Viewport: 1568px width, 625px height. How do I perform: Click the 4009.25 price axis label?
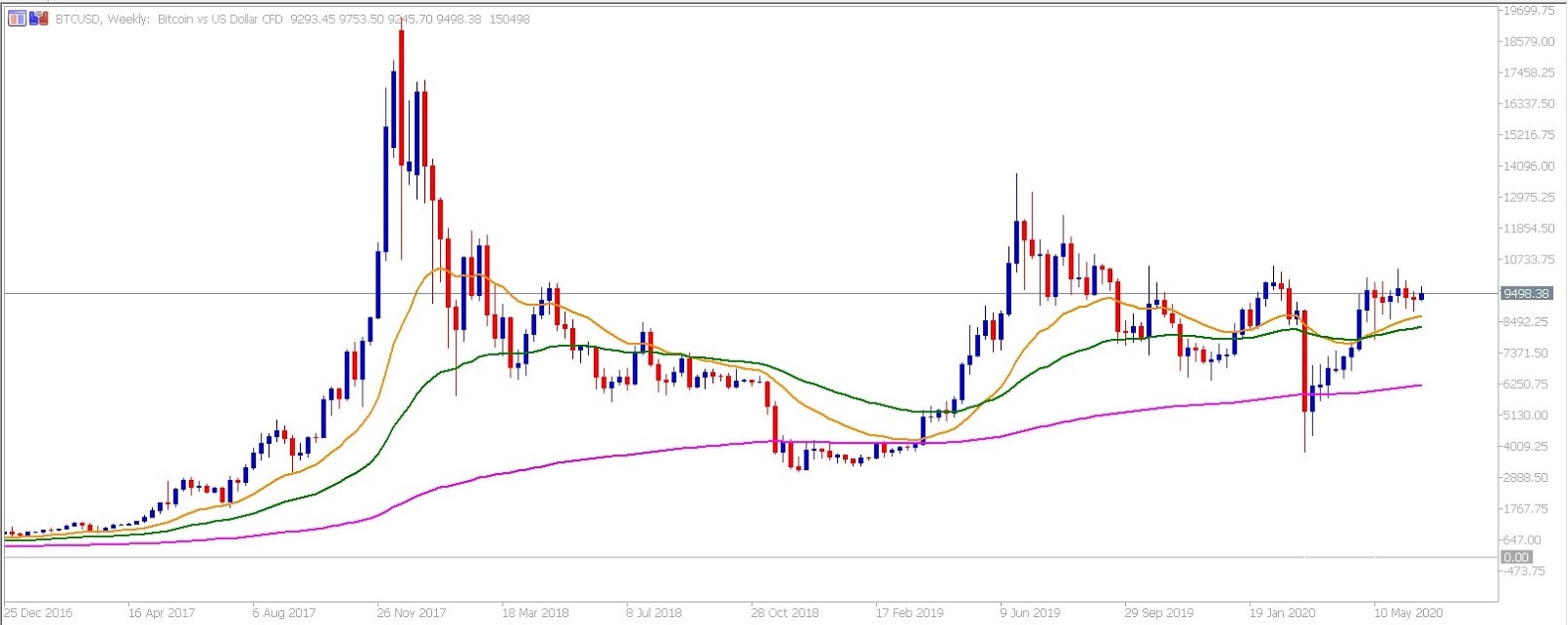click(x=1528, y=447)
